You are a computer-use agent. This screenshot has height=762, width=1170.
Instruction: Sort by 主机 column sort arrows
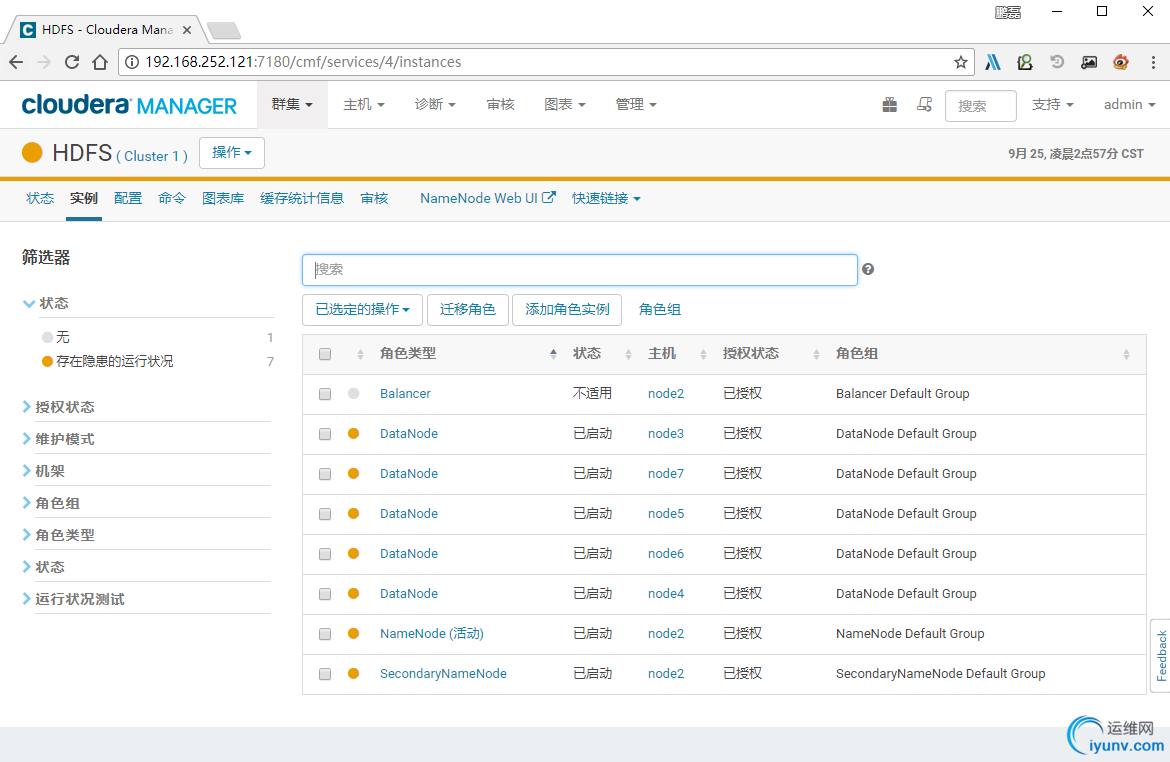[x=703, y=355]
